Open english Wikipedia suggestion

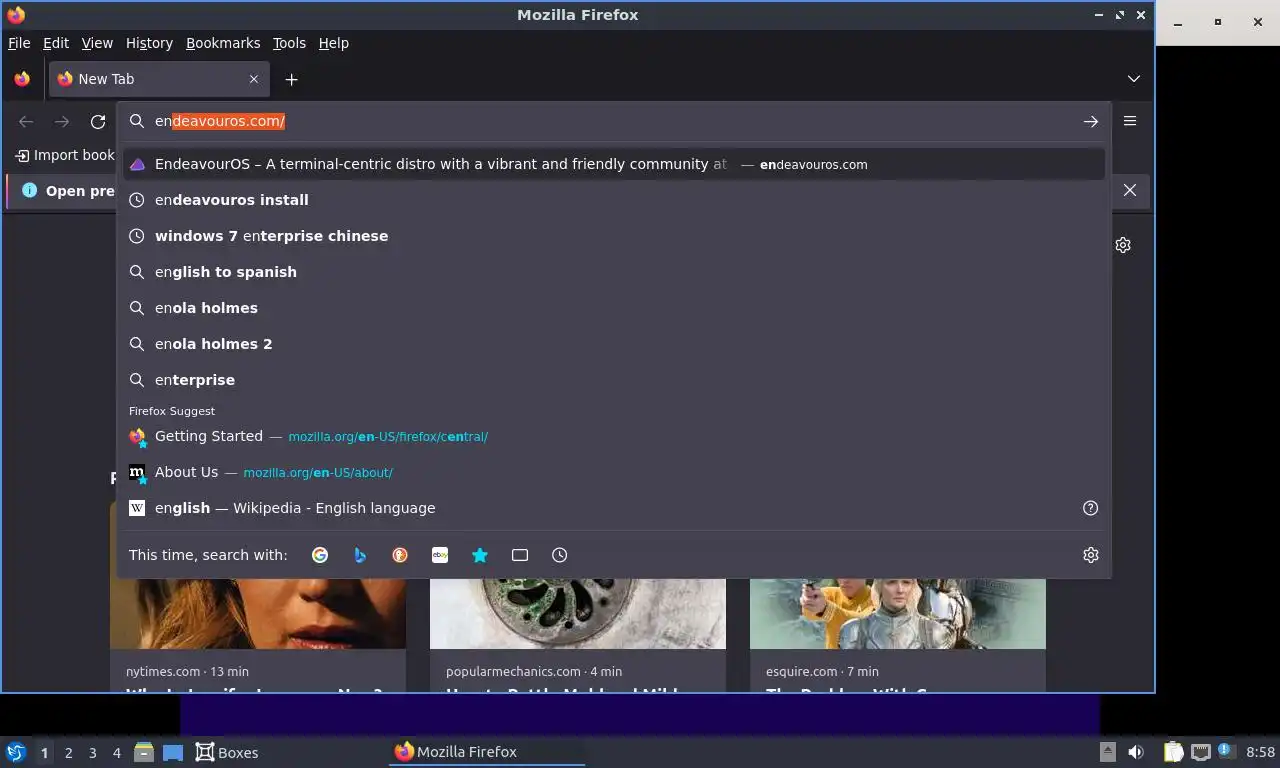[598, 508]
